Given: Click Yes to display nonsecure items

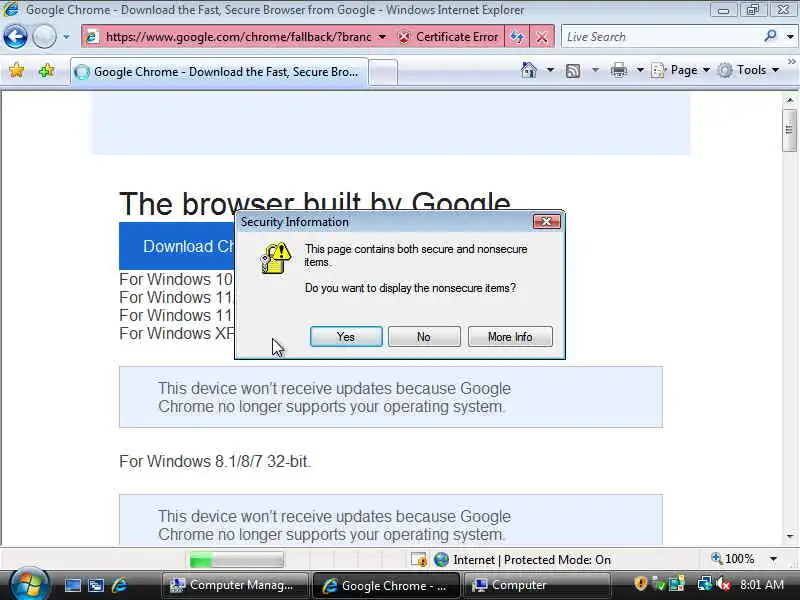Looking at the screenshot, I should 346,337.
